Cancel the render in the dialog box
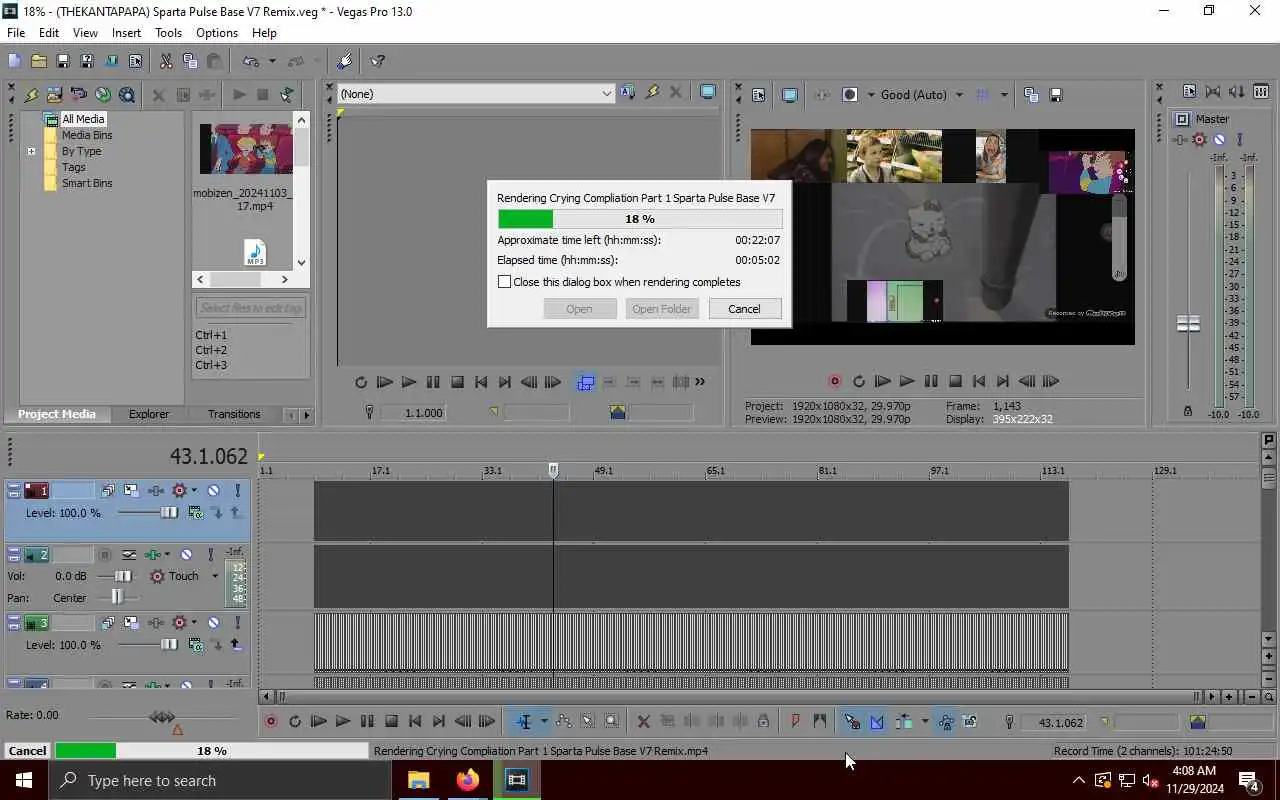Viewport: 1280px width, 800px height. [744, 309]
